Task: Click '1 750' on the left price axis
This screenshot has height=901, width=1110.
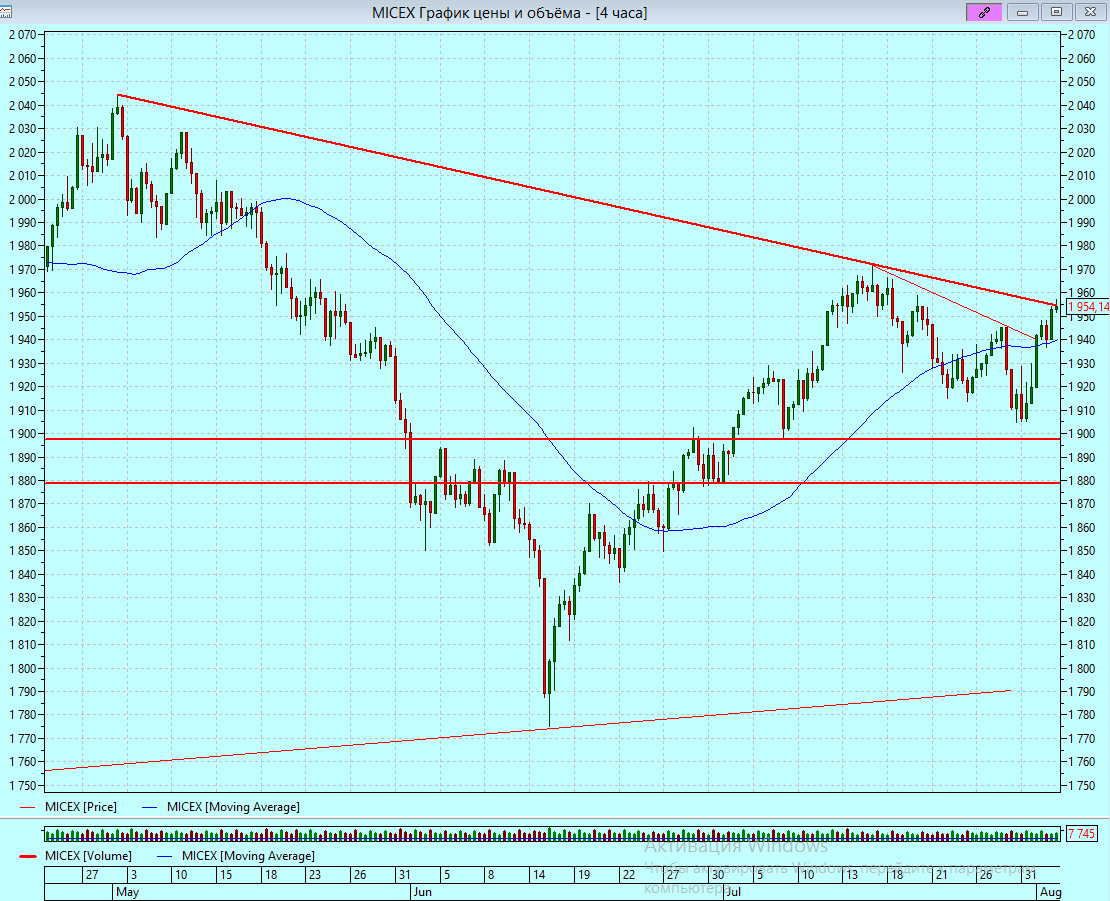Action: [22, 786]
